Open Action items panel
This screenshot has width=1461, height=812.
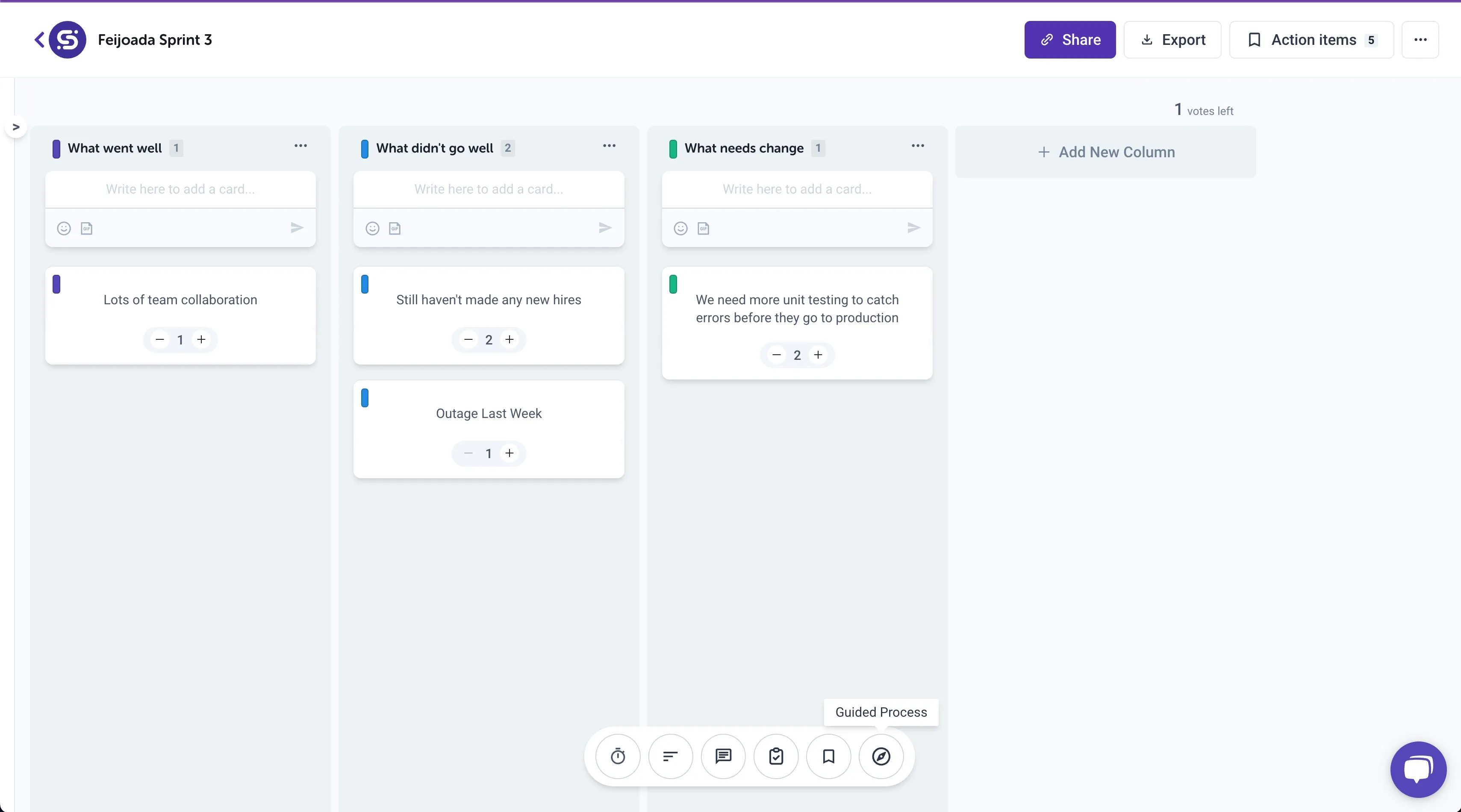coord(1311,40)
